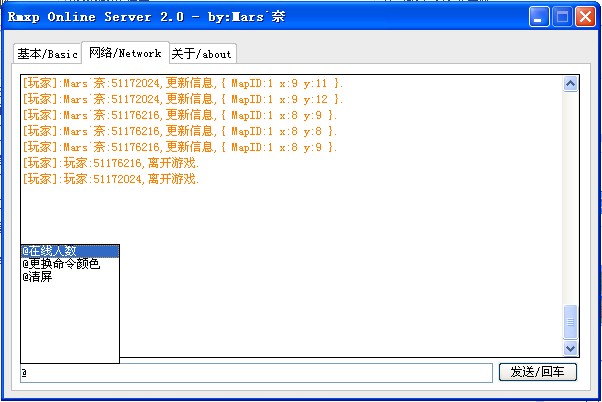Image resolution: width=602 pixels, height=402 pixels.
Task: Open the 关于/about tab
Action: (x=202, y=54)
